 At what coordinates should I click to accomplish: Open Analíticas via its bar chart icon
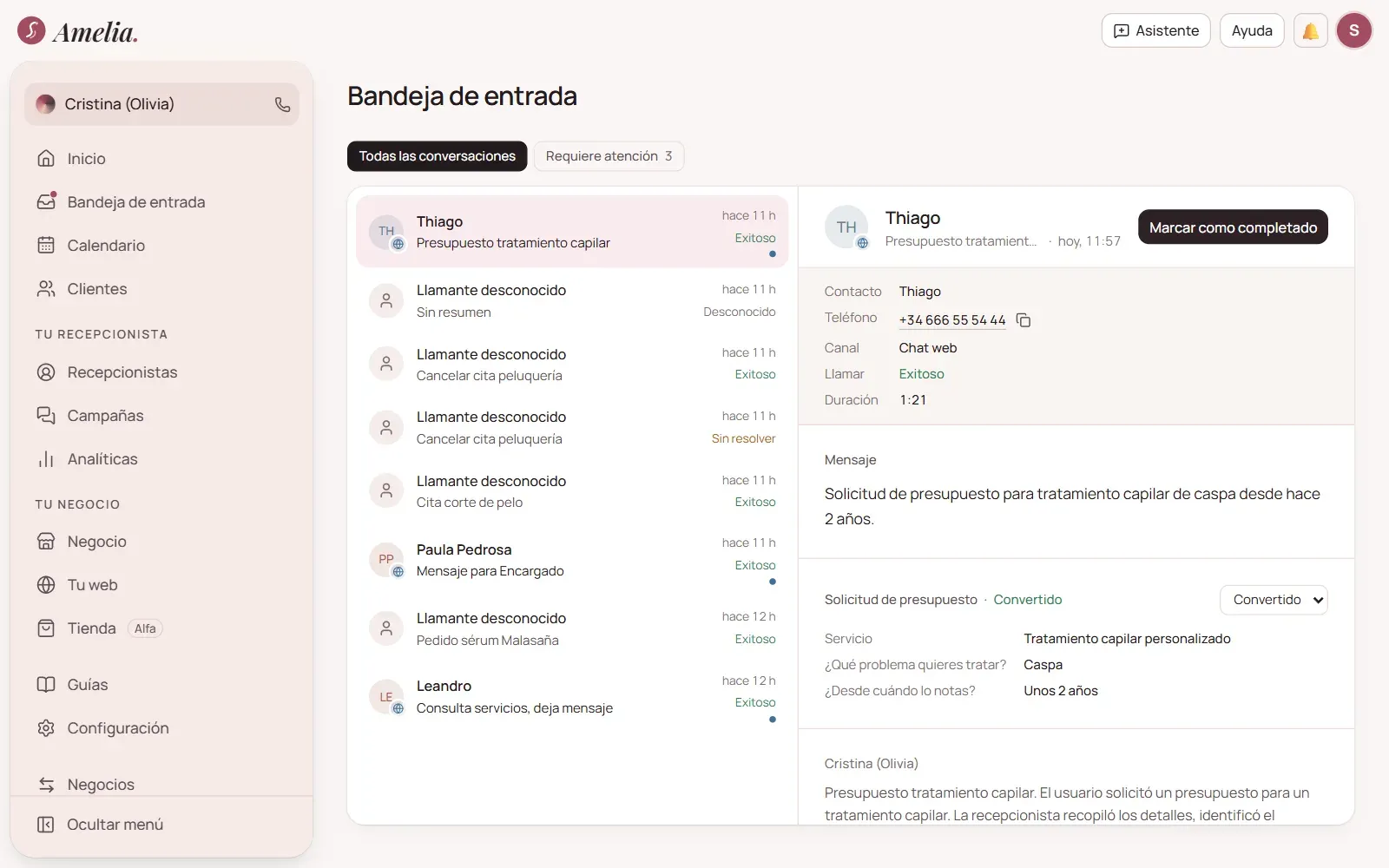[46, 458]
